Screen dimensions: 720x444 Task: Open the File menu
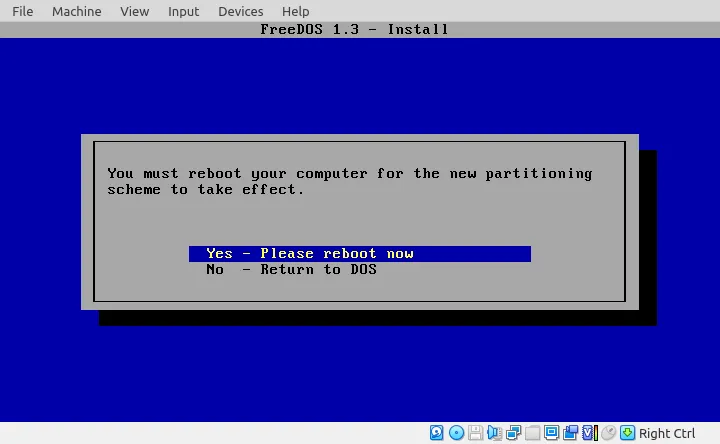coord(22,11)
